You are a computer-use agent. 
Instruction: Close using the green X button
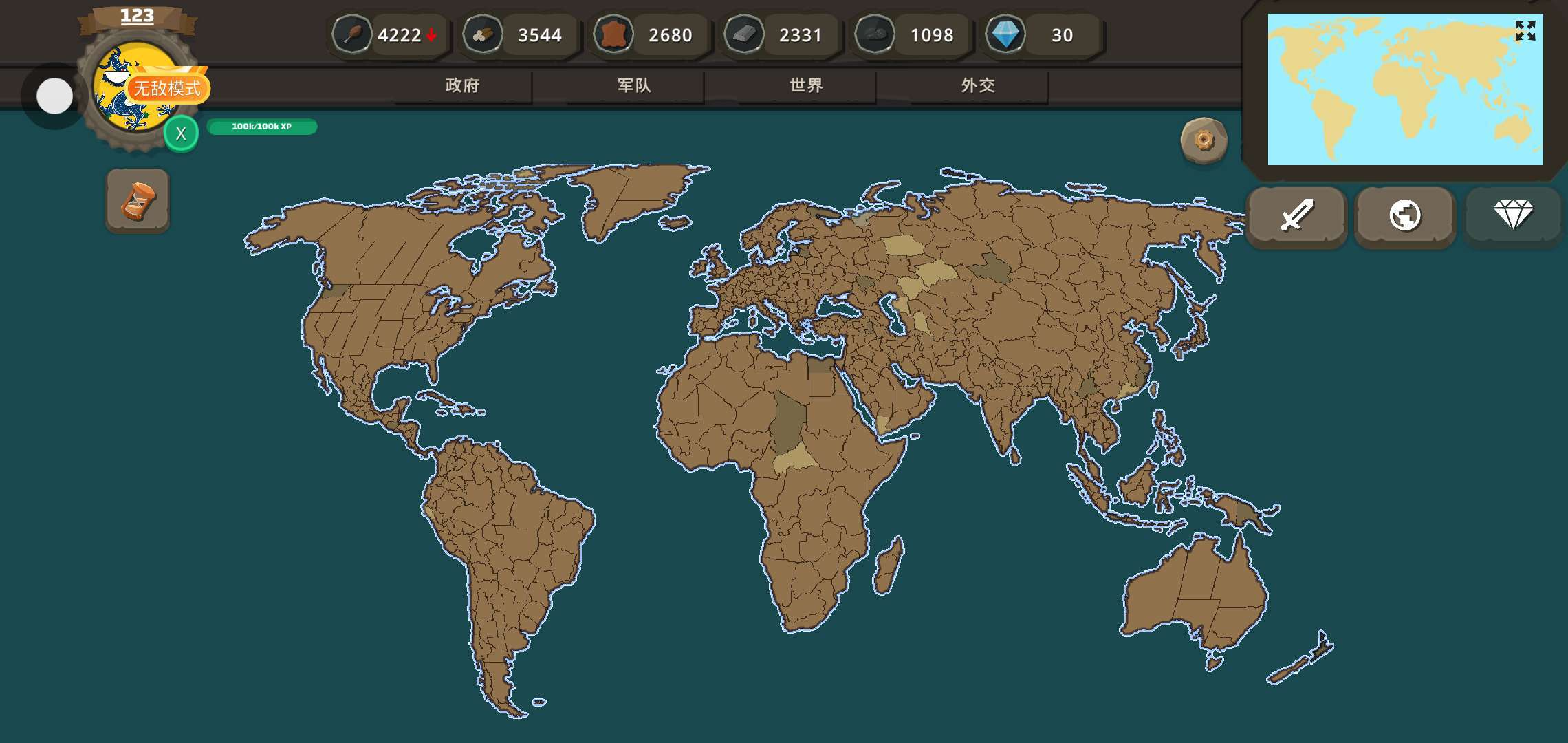[x=181, y=133]
